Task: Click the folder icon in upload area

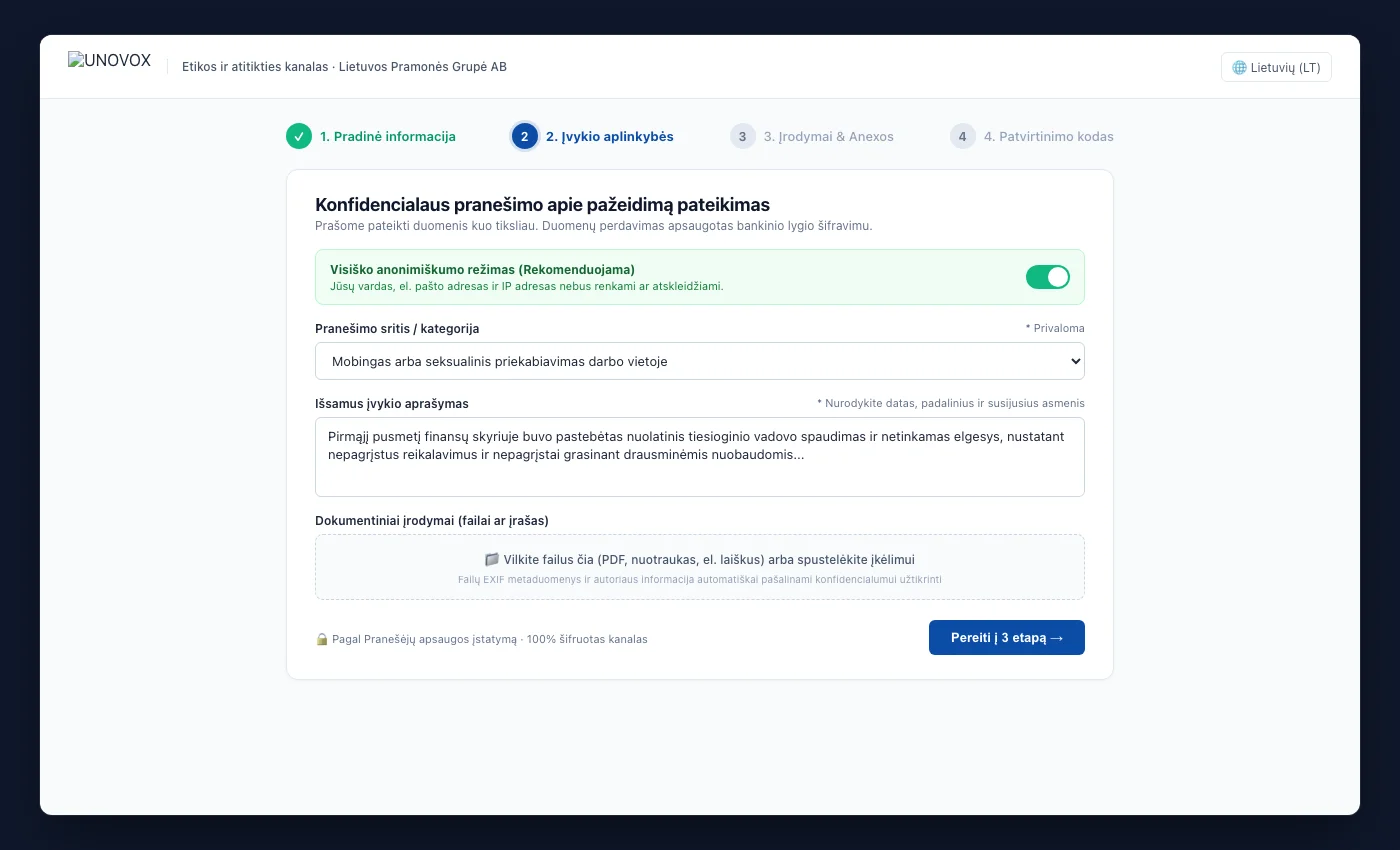Action: [x=492, y=560]
